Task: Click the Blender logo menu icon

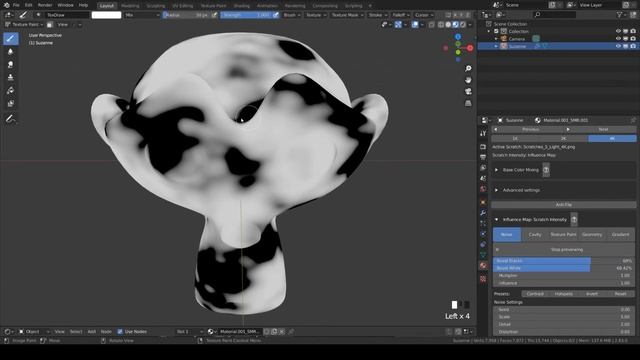Action: click(6, 5)
